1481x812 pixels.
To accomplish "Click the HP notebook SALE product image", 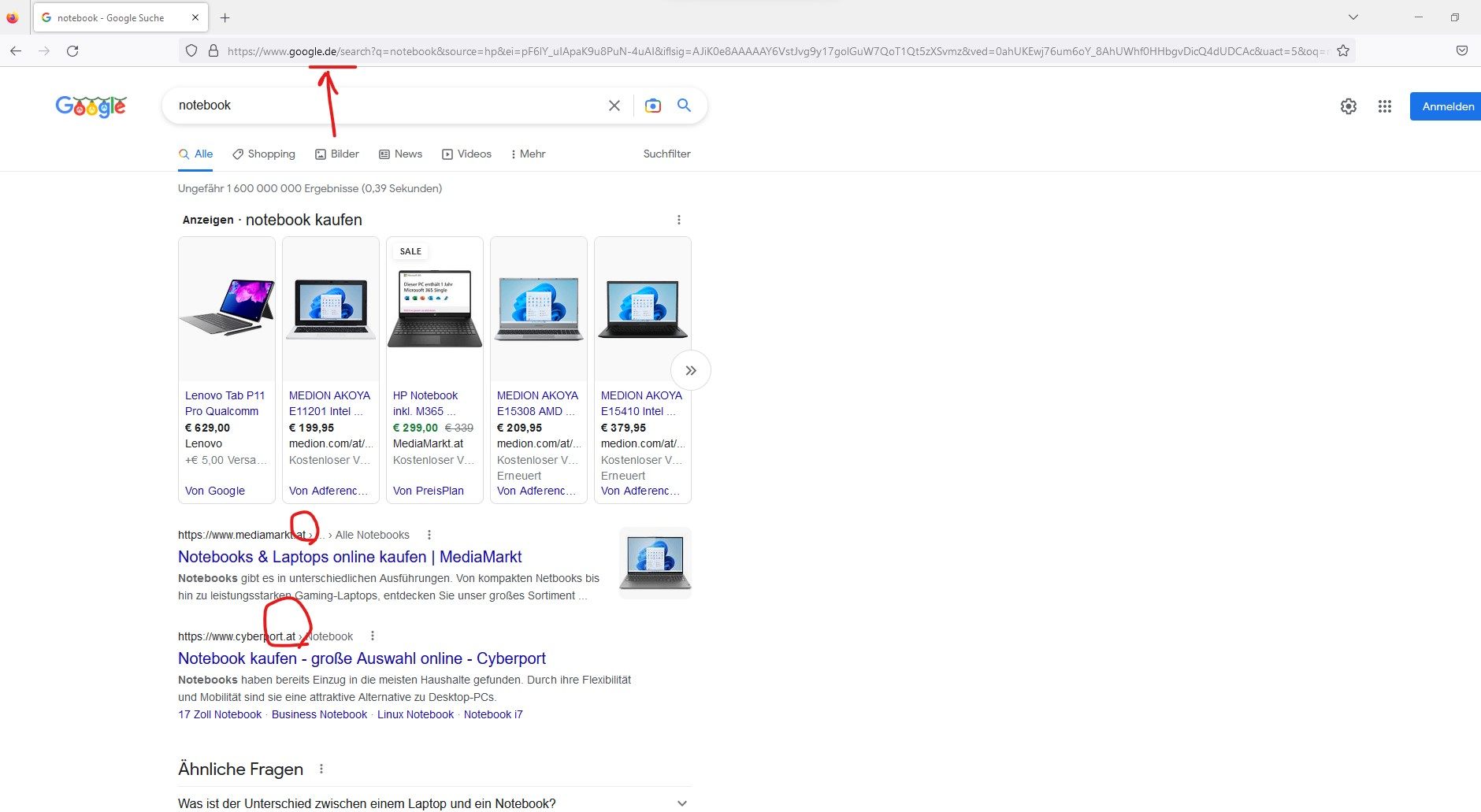I will 435,307.
